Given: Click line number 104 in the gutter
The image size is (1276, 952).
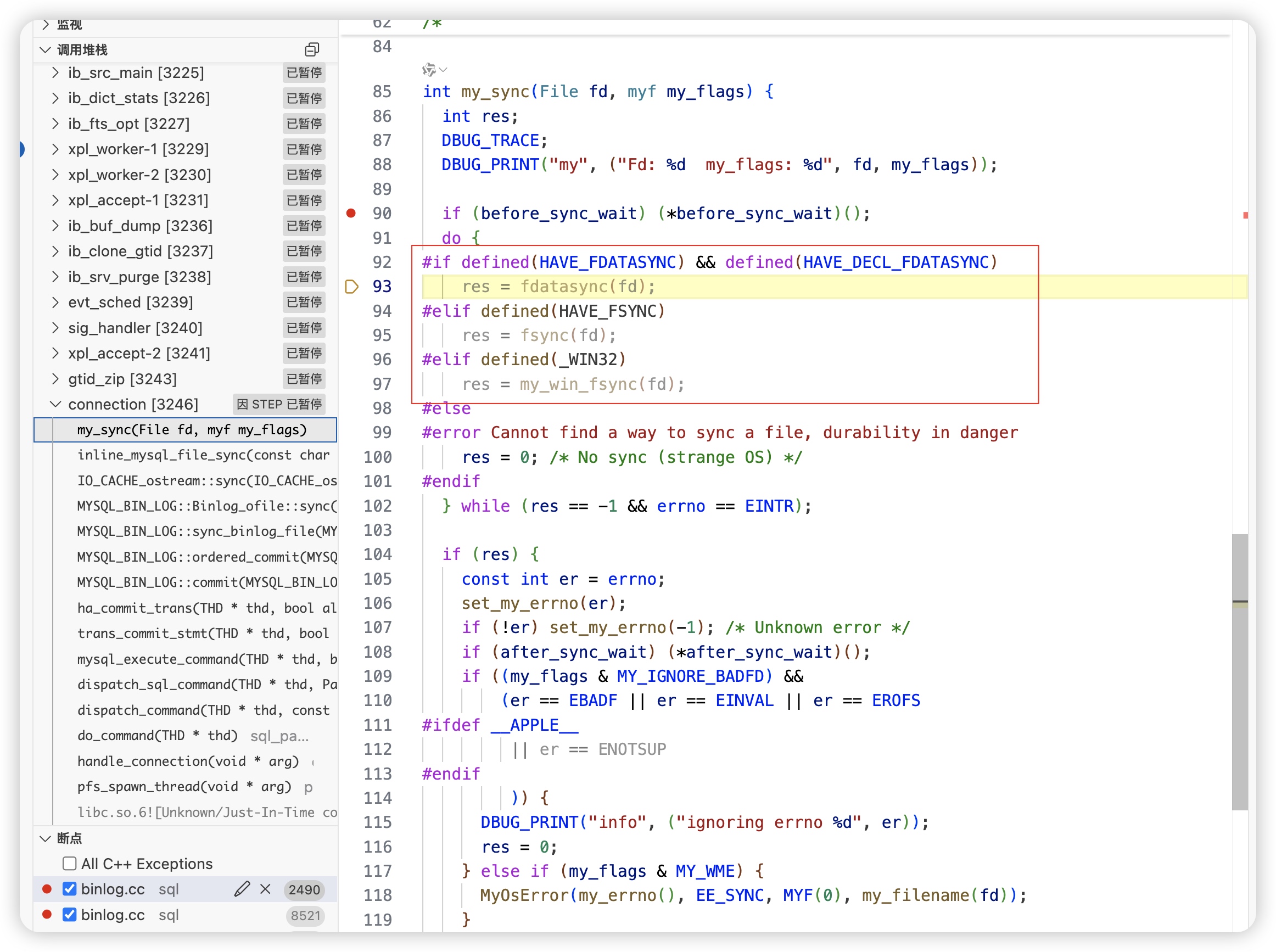Looking at the screenshot, I should (x=378, y=555).
